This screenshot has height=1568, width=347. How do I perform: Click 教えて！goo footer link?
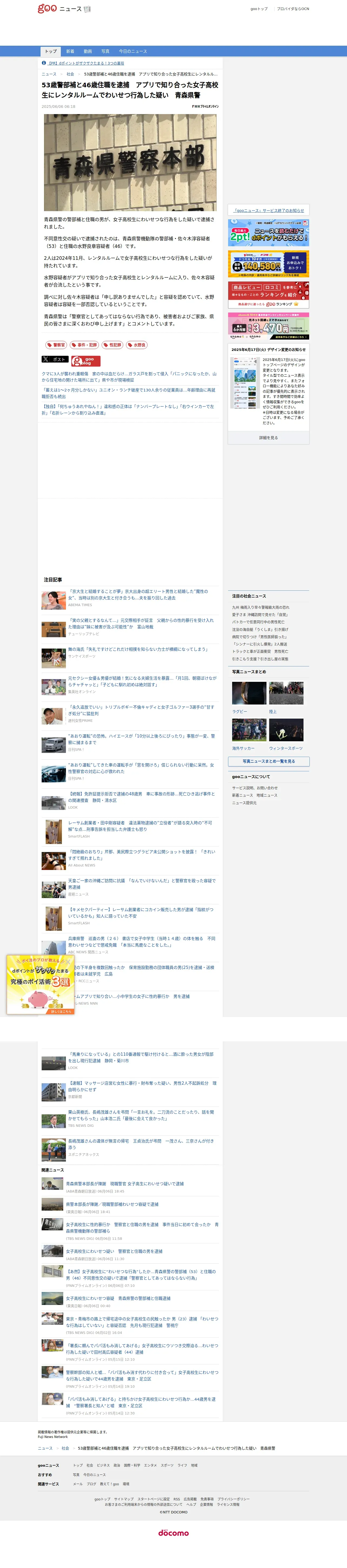pos(109,1484)
